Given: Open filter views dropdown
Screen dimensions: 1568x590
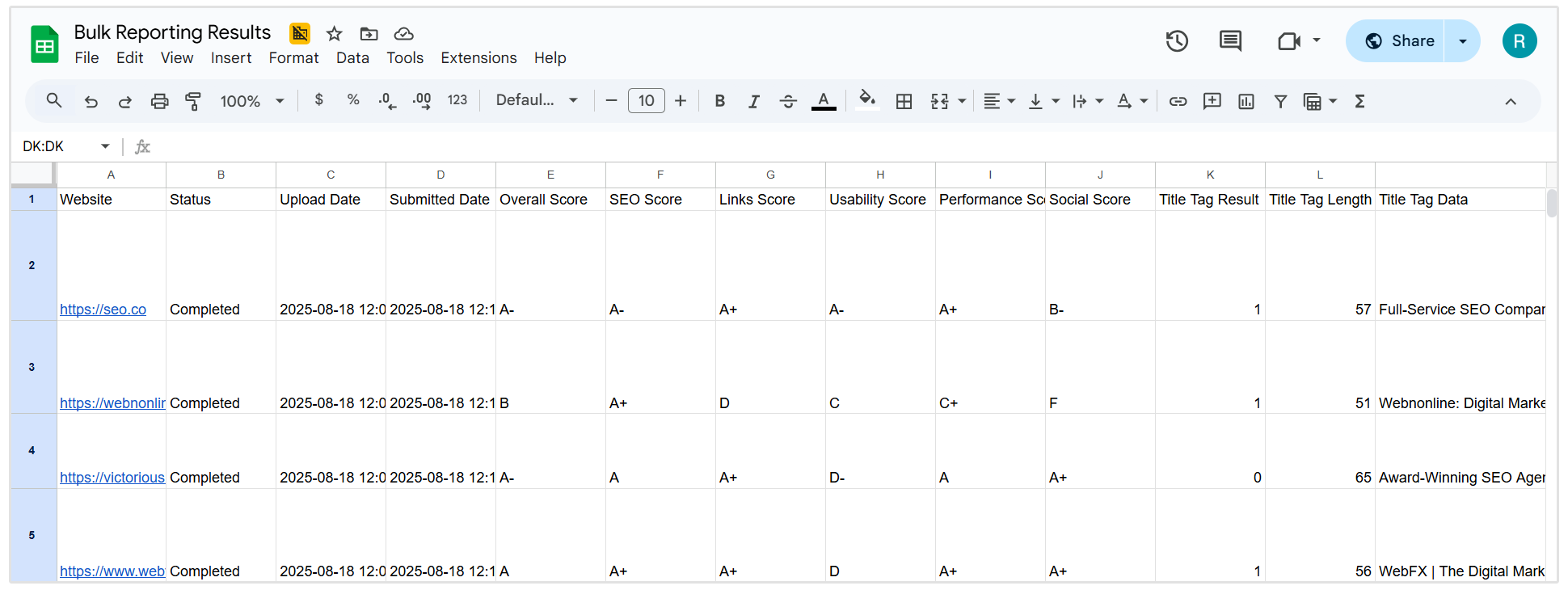Looking at the screenshot, I should pyautogui.click(x=1320, y=101).
